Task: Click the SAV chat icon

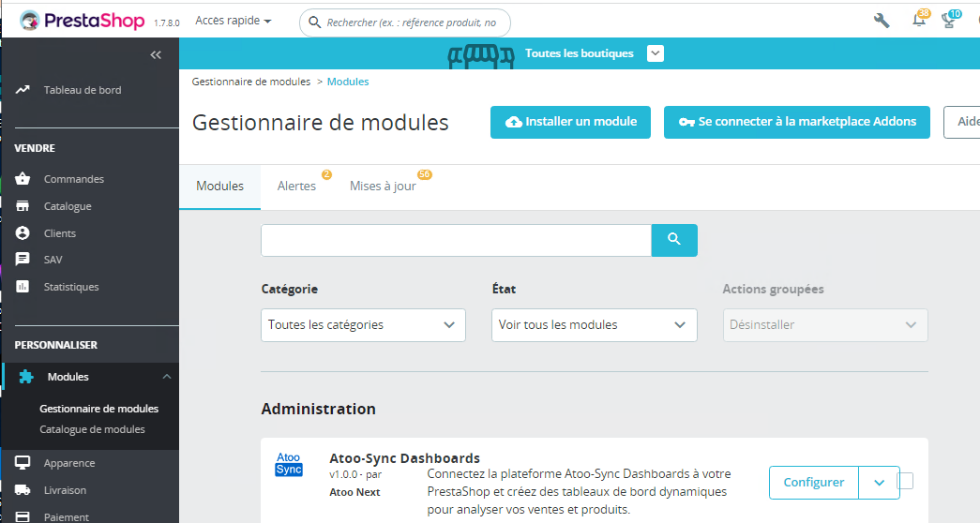Action: tap(22, 259)
